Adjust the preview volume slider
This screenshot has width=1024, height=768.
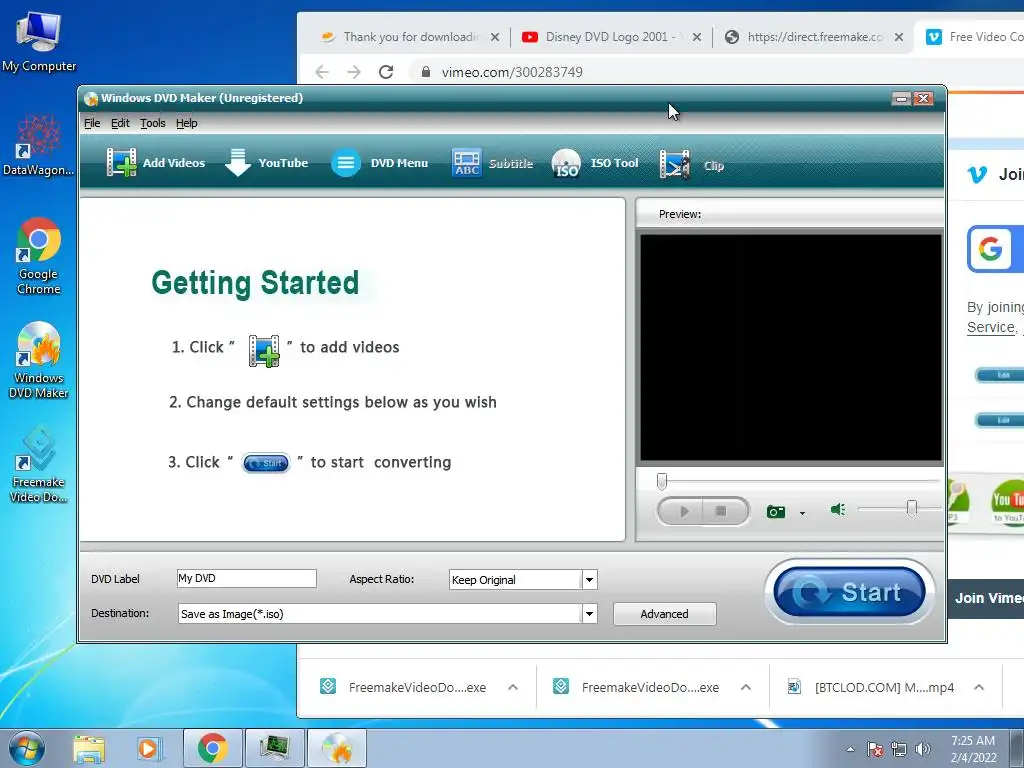tap(912, 508)
